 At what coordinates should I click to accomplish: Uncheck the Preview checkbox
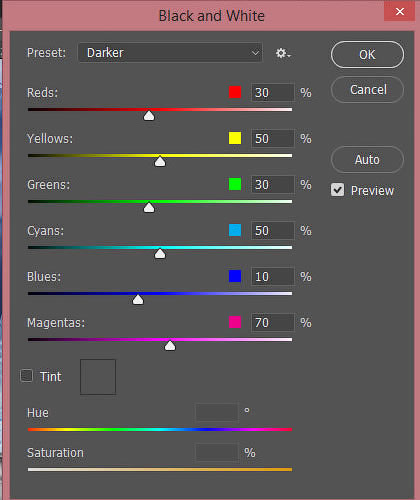[x=337, y=190]
